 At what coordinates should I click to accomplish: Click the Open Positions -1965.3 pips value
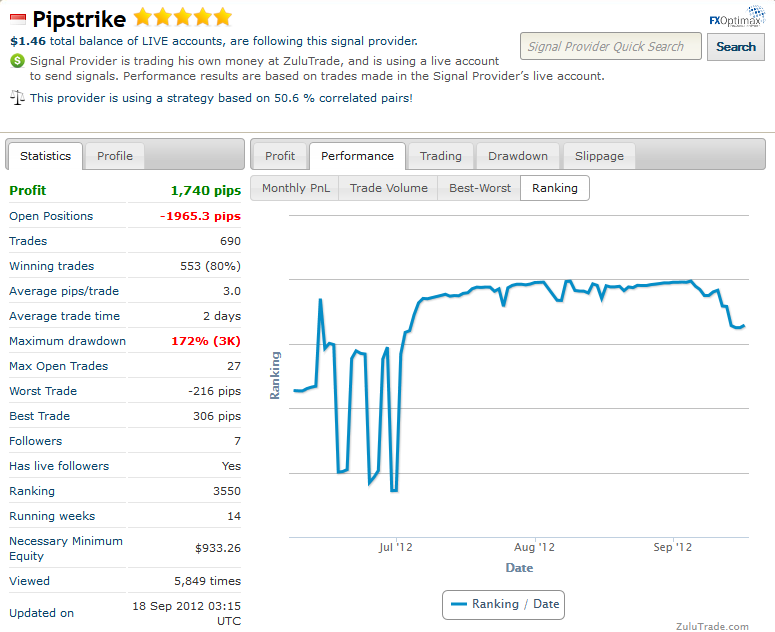(200, 216)
